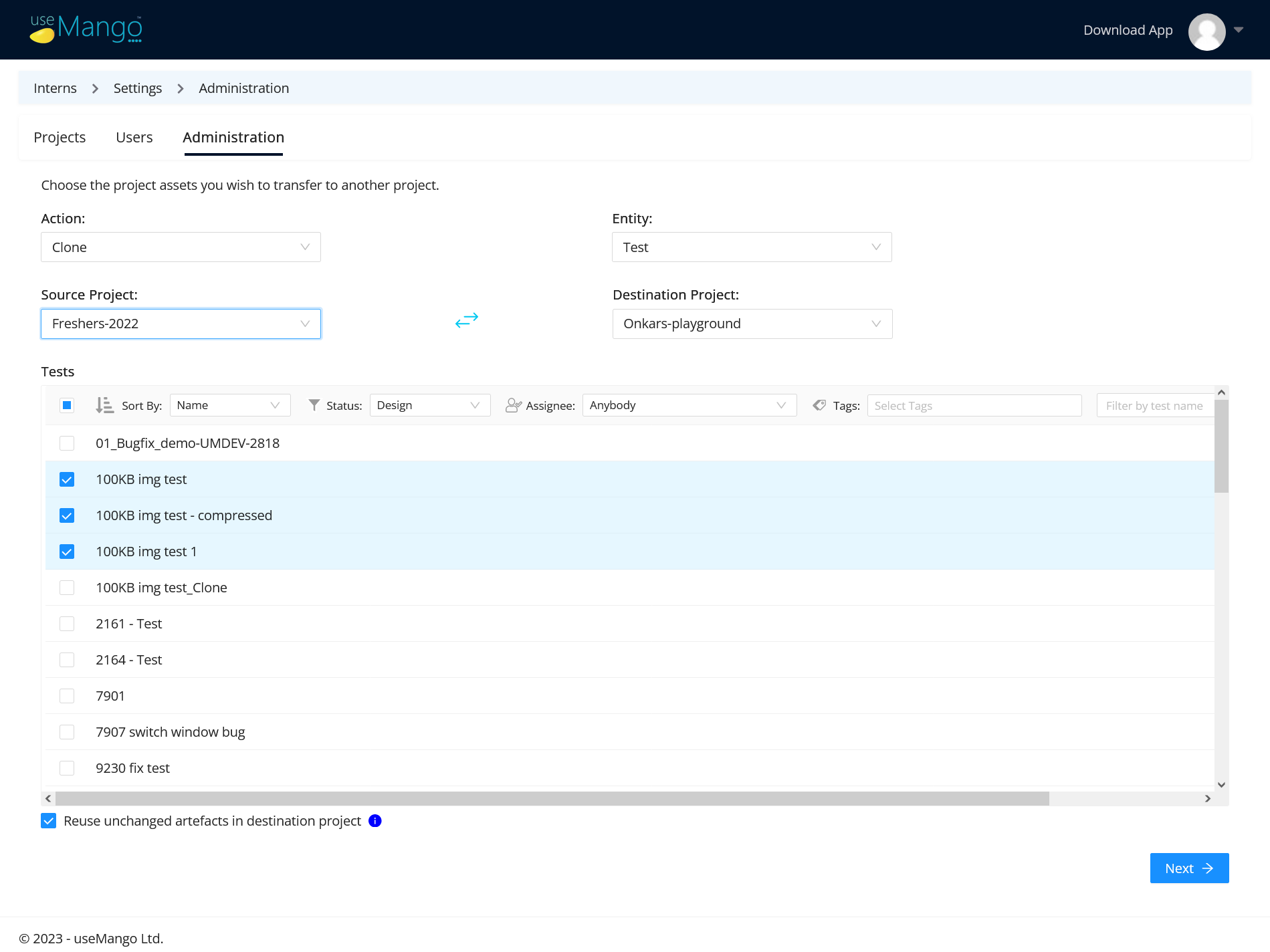The width and height of the screenshot is (1270, 952).
Task: Click the Tags label icon
Action: point(819,405)
